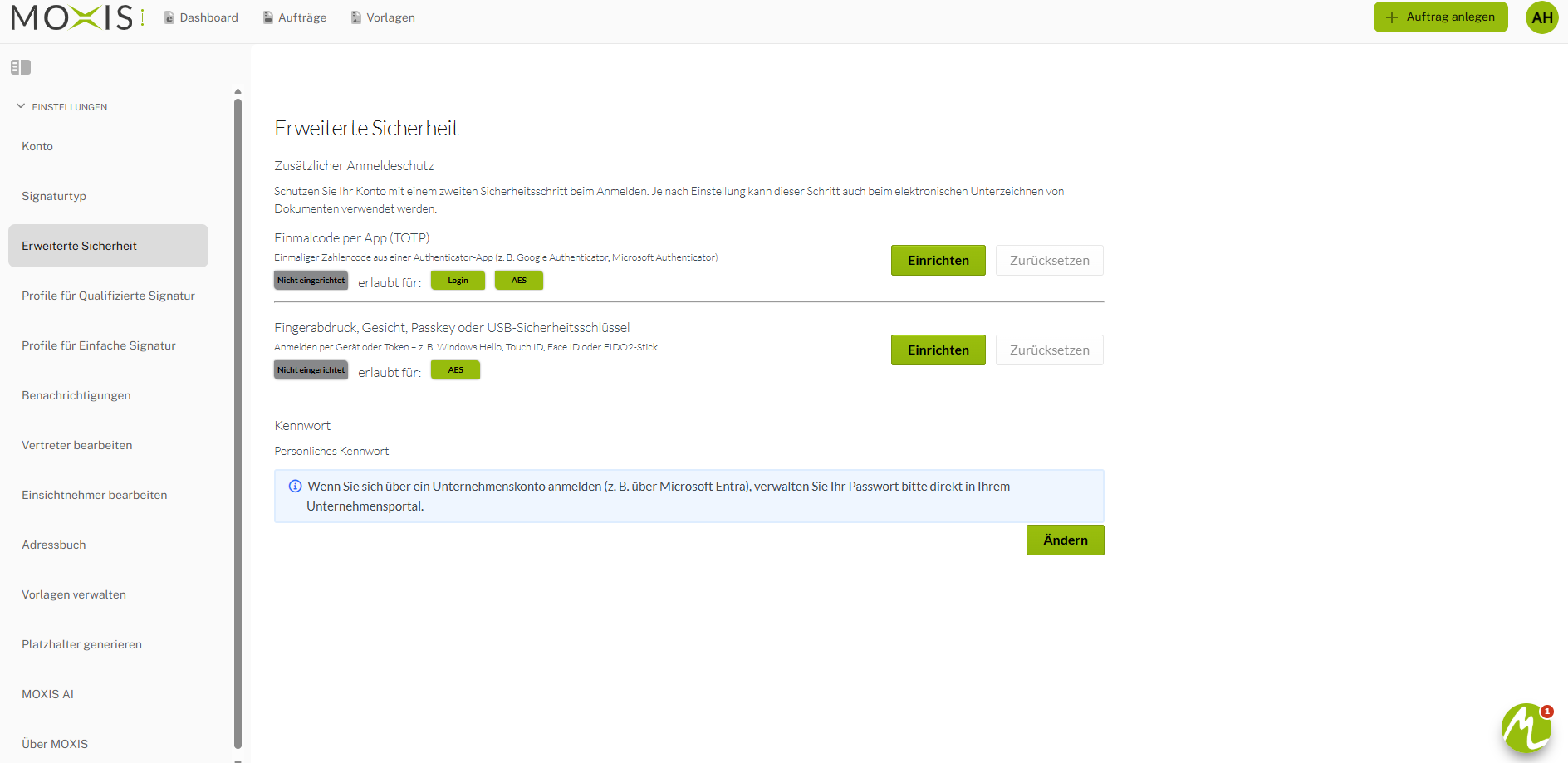
Task: Open the MOXIS AI settings page
Action: tap(108, 694)
